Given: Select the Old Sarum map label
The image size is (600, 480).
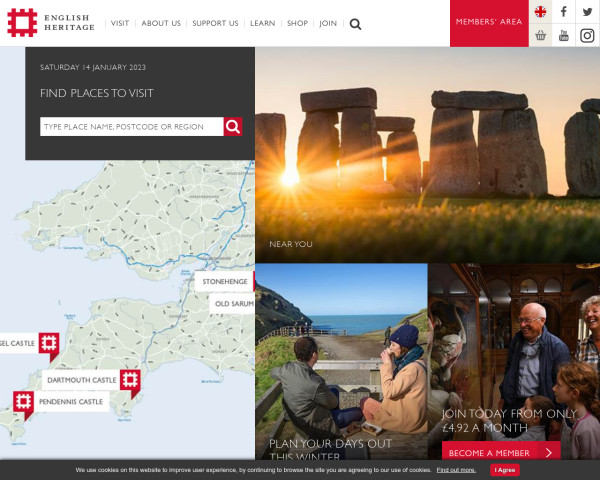Looking at the screenshot, I should 232,304.
